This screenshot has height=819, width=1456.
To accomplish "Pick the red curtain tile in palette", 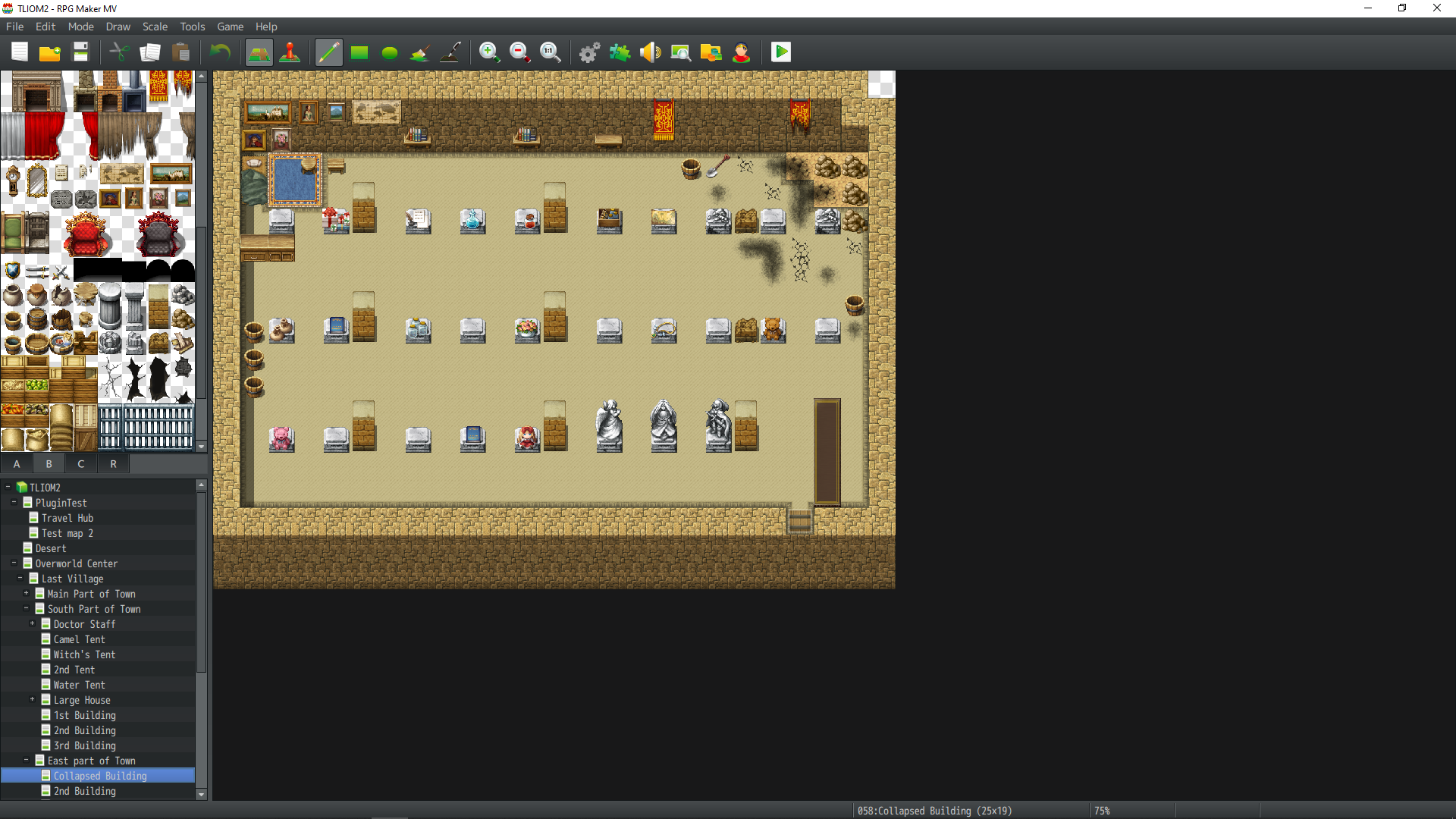I will point(44,136).
